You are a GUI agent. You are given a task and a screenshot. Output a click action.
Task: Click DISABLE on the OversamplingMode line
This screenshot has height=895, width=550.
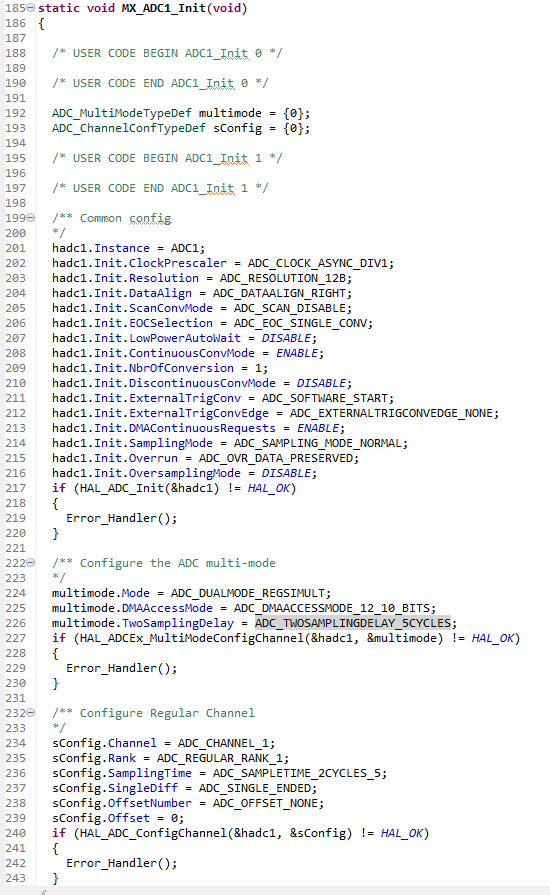[x=286, y=473]
